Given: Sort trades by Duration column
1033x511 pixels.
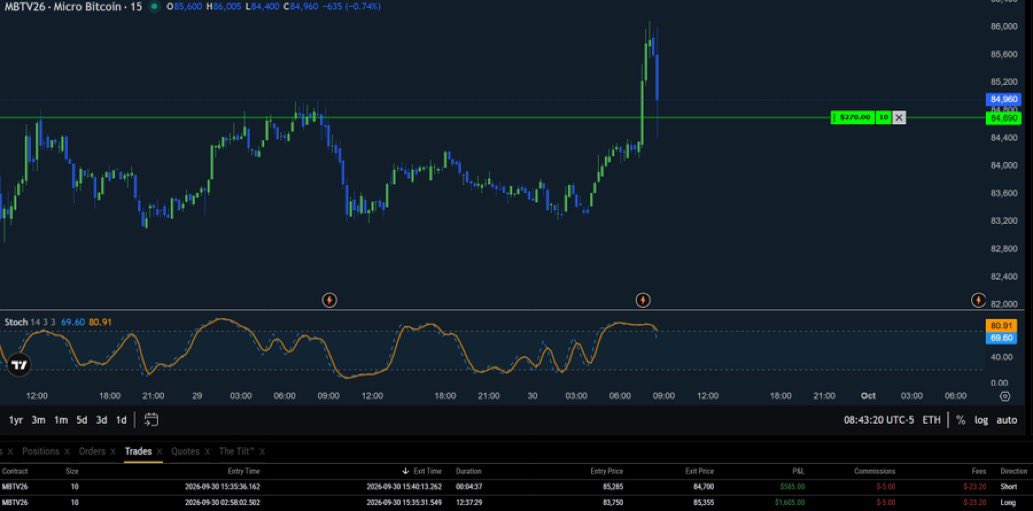Looking at the screenshot, I should coord(468,471).
